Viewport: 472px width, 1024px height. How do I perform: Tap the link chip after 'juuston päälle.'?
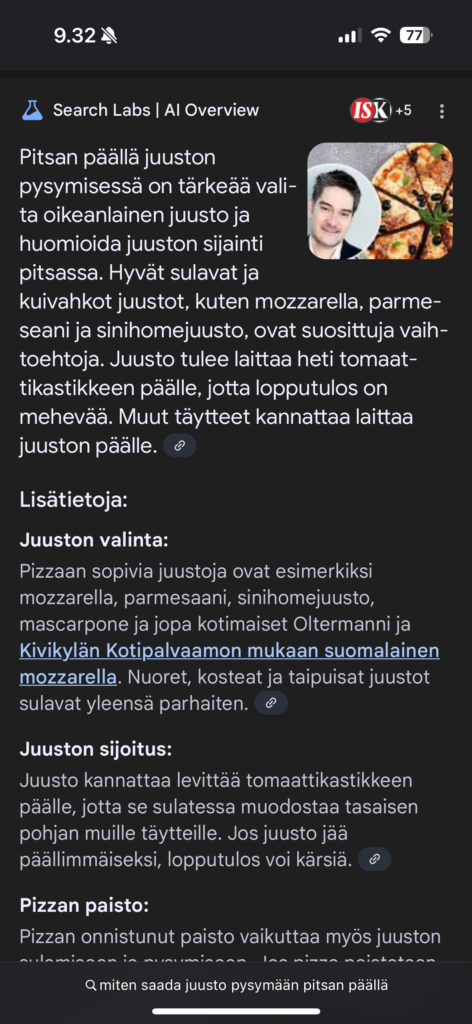[180, 446]
